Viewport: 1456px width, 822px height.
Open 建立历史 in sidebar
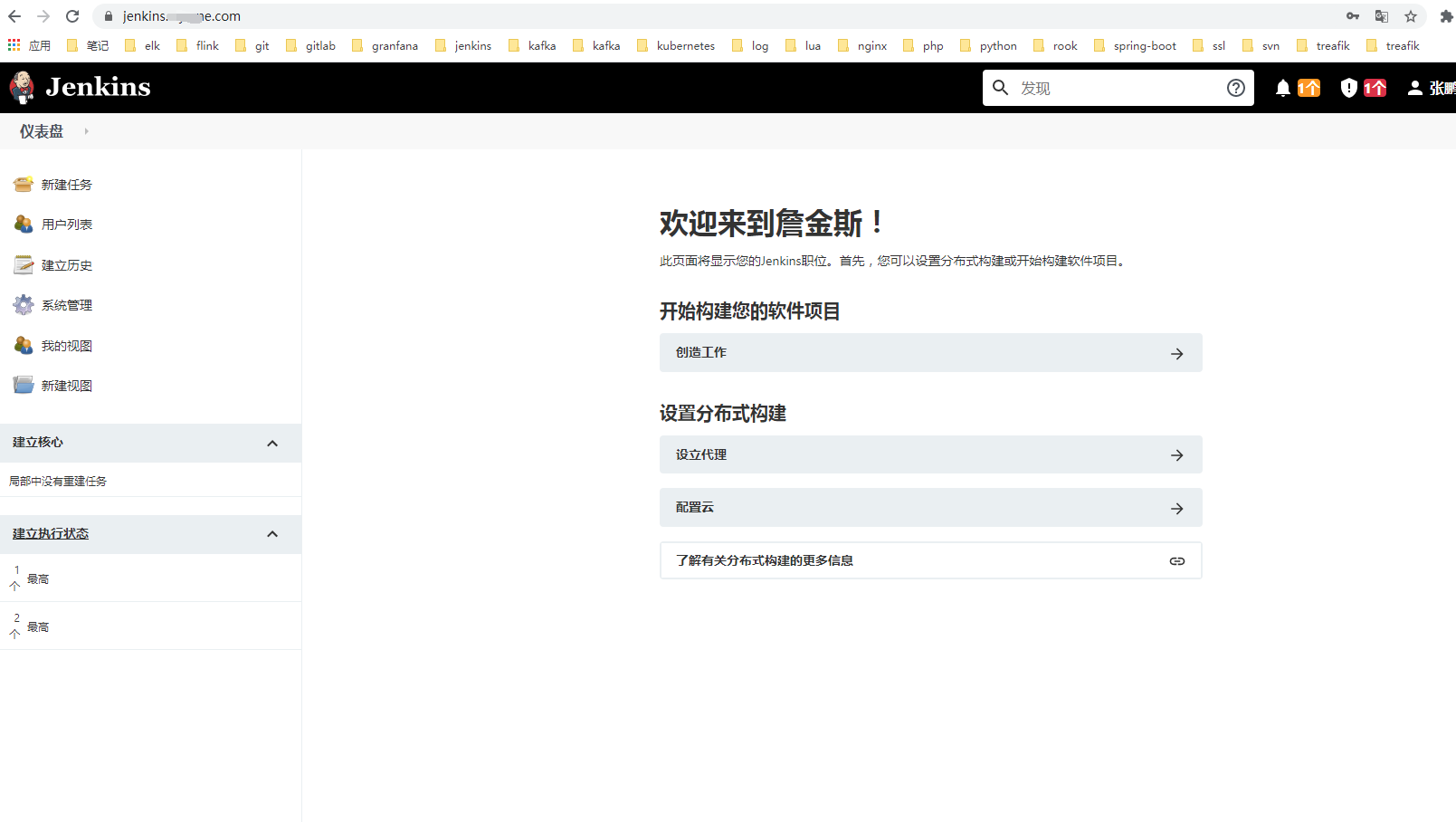click(67, 265)
